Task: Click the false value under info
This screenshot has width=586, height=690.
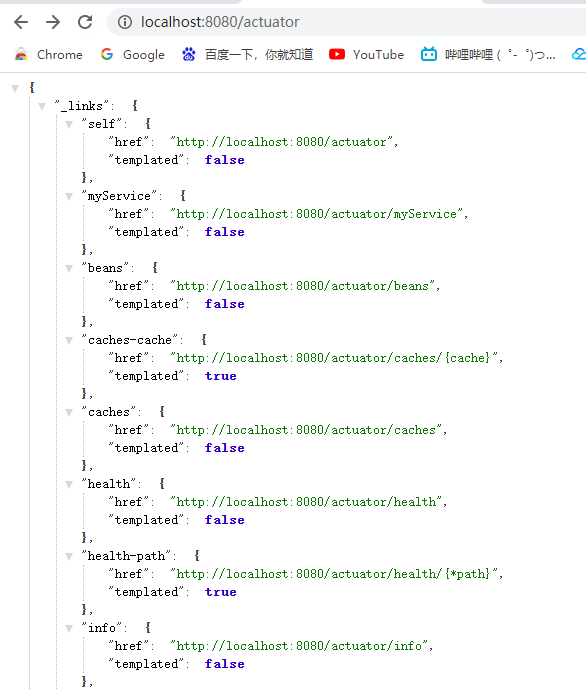Action: click(x=224, y=664)
